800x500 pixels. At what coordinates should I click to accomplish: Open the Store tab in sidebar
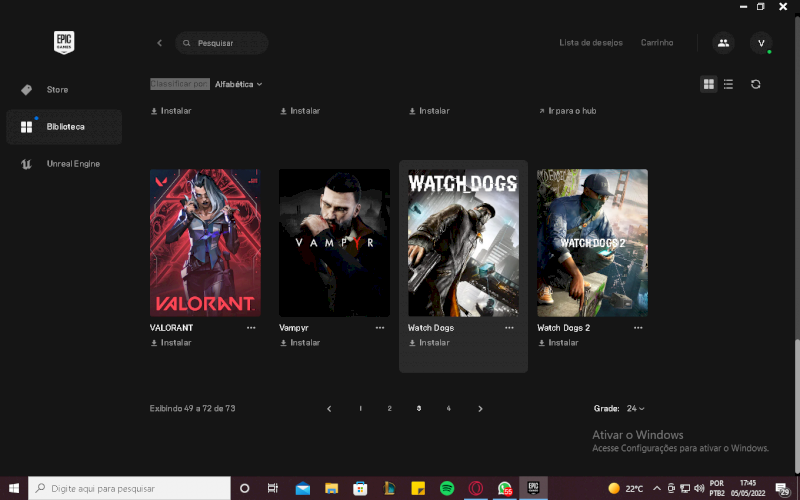[57, 90]
